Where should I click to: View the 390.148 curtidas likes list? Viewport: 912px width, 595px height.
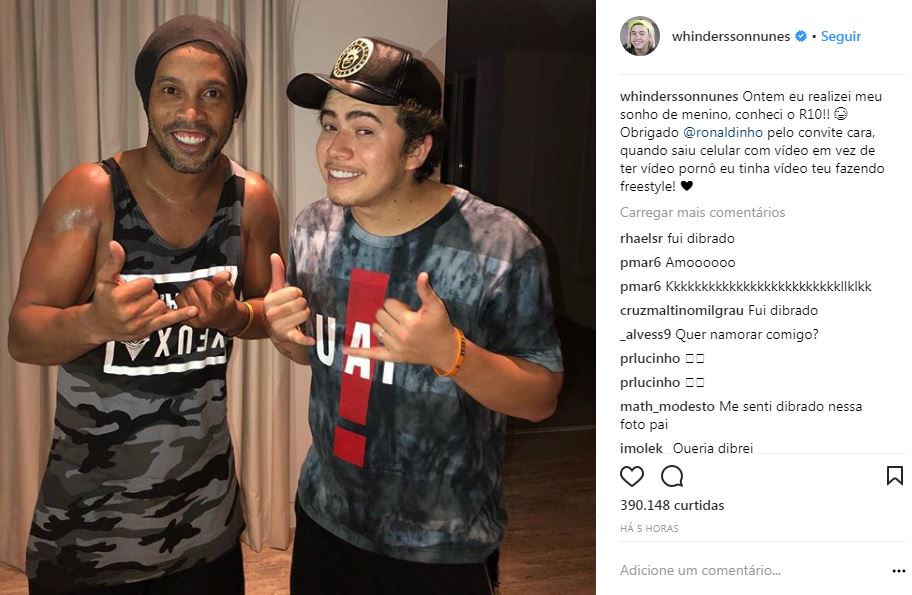(x=672, y=505)
